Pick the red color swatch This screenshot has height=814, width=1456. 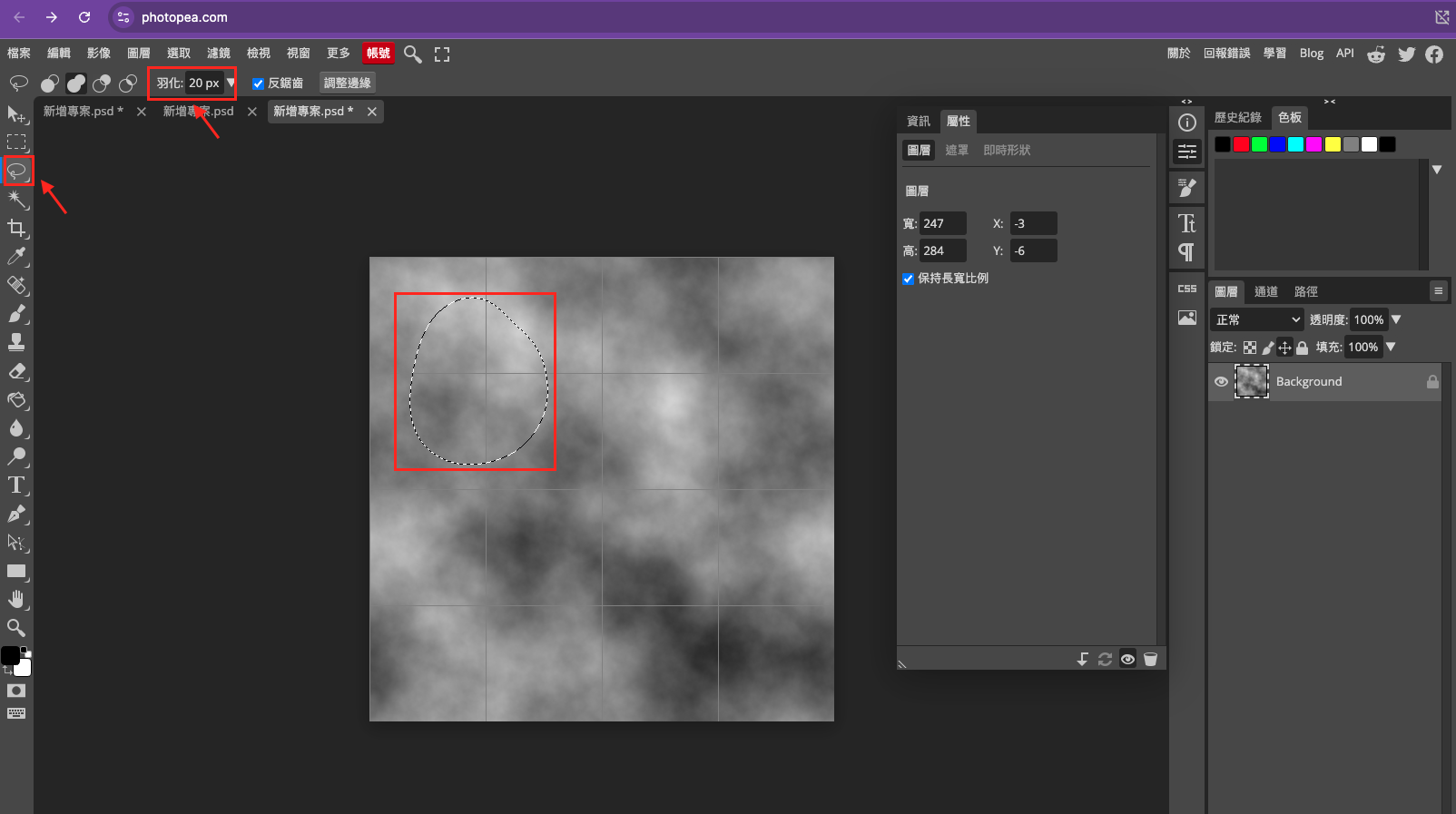click(1241, 144)
